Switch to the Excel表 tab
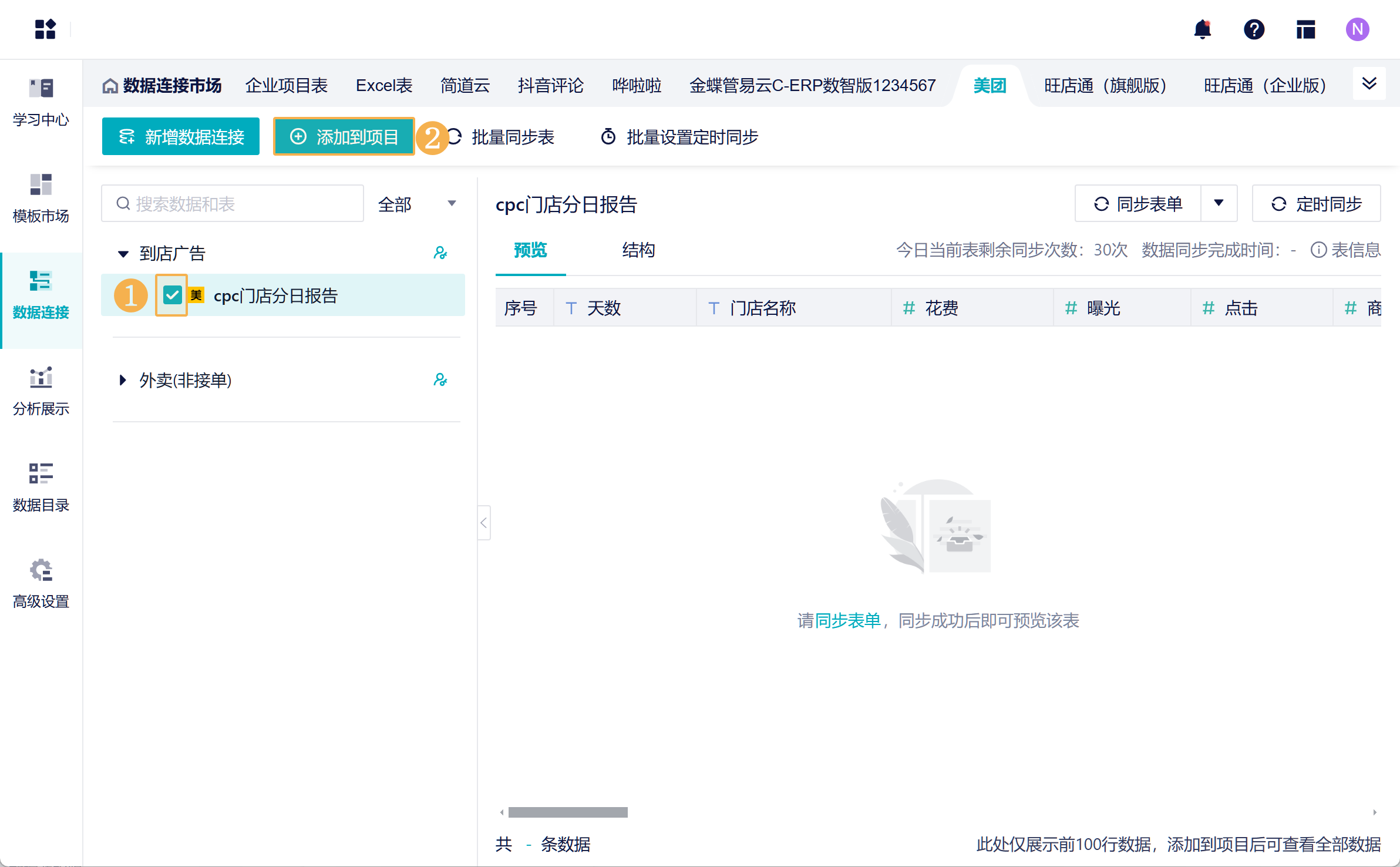1400x867 pixels. (384, 86)
